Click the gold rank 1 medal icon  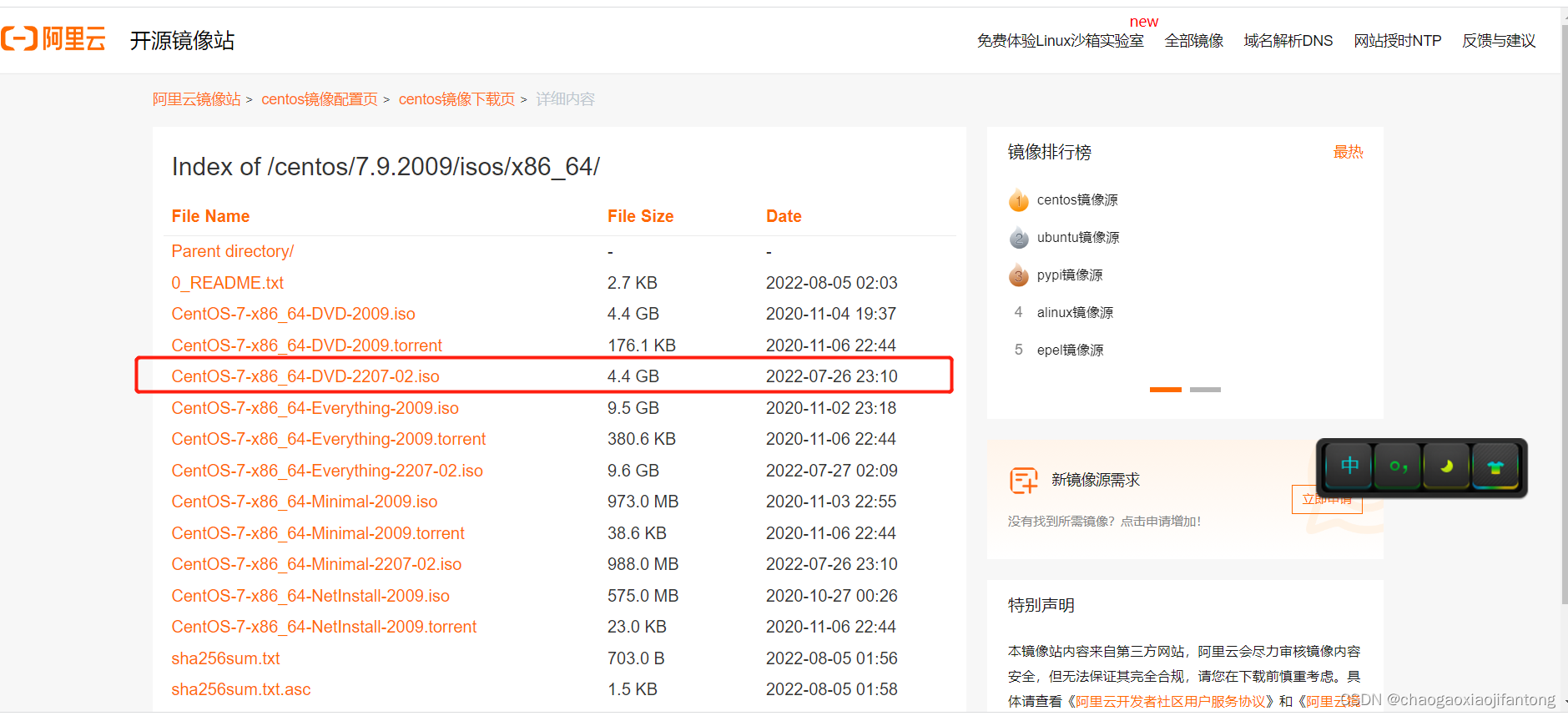[x=1018, y=200]
